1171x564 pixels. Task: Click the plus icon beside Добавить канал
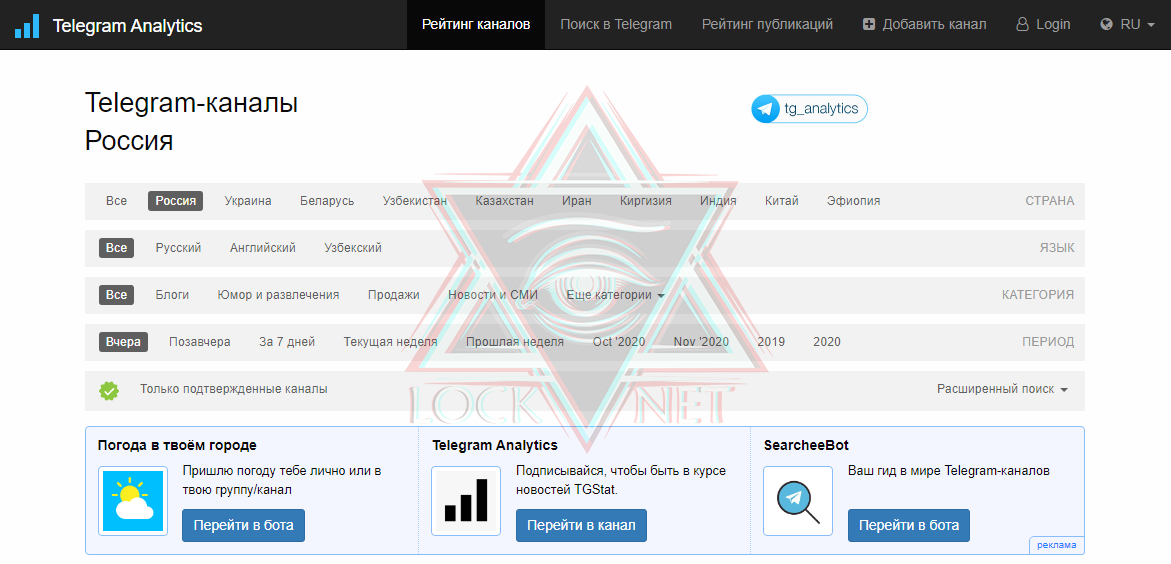point(869,25)
